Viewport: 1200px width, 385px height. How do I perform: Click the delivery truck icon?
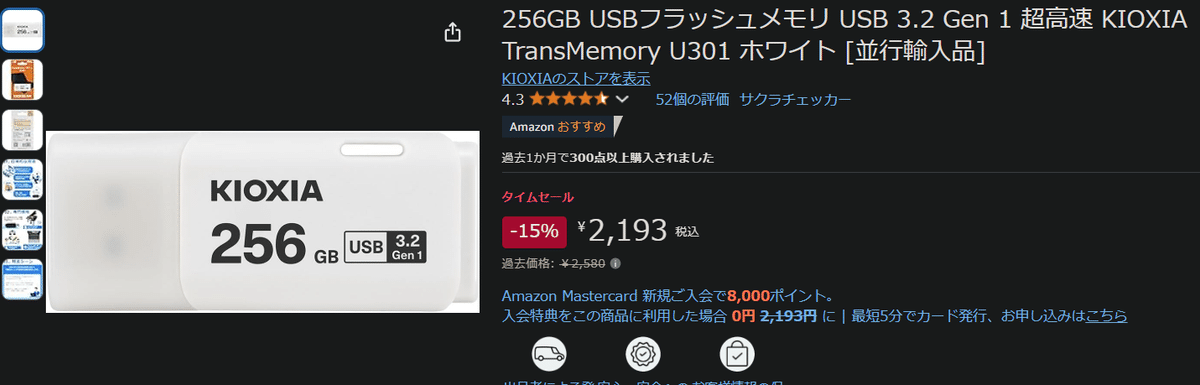click(x=549, y=354)
